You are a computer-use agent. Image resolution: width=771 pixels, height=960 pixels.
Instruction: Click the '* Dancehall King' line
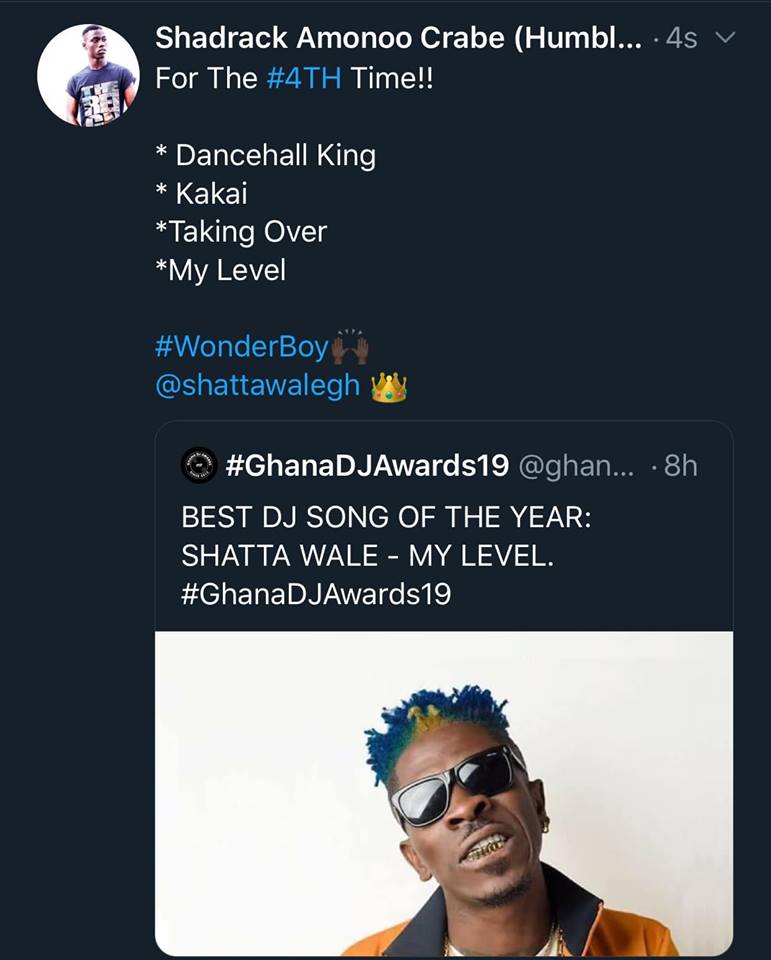266,155
